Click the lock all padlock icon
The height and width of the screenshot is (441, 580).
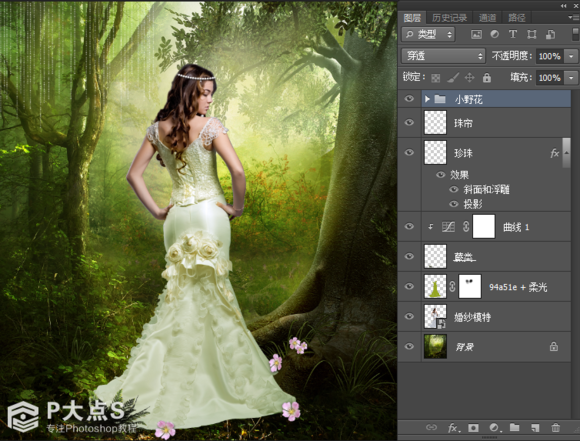coord(487,77)
